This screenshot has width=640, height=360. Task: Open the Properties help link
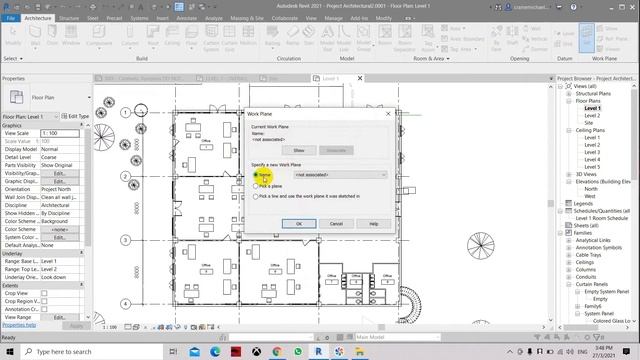coord(19,325)
